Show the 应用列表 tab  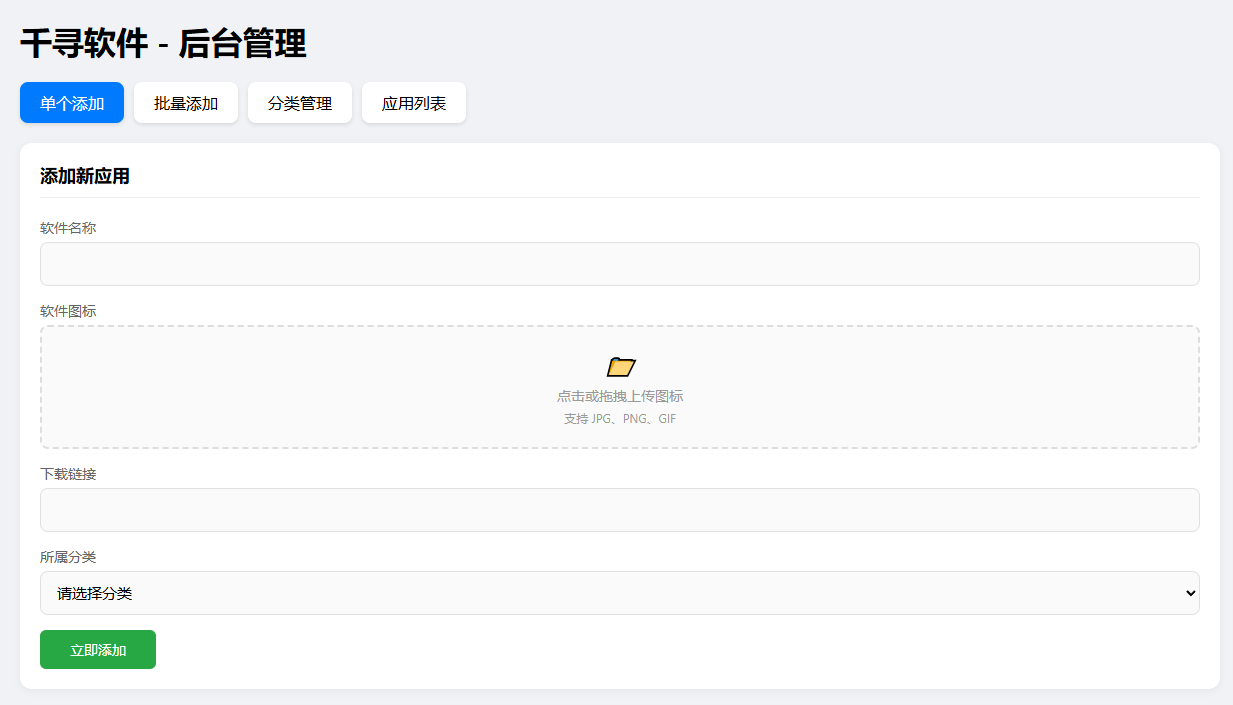pos(414,103)
